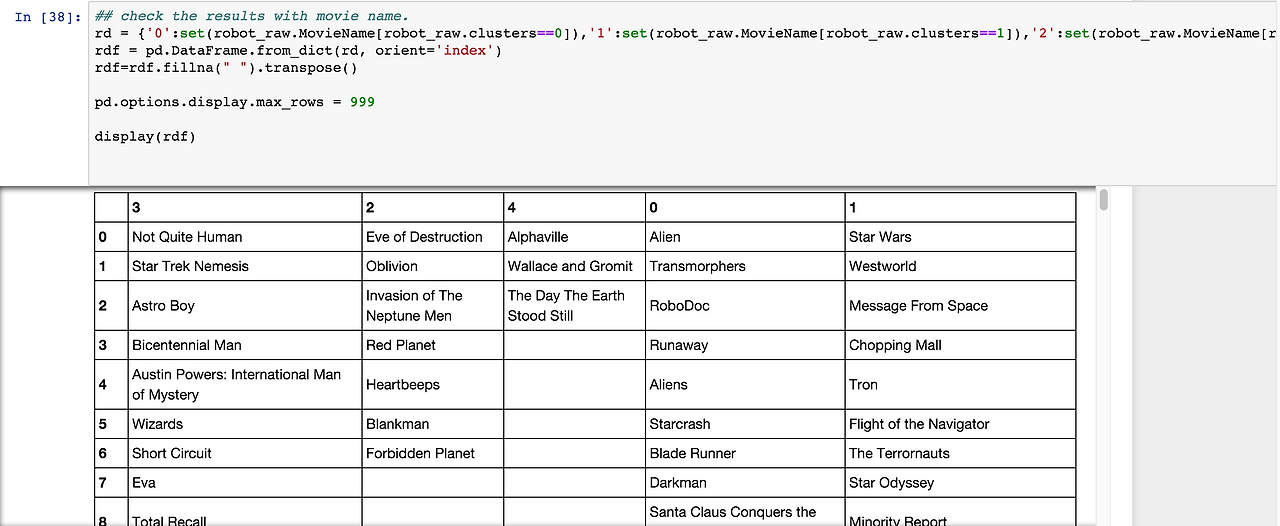Select the 'Blankman' cell
This screenshot has width=1280, height=526.
433,424
